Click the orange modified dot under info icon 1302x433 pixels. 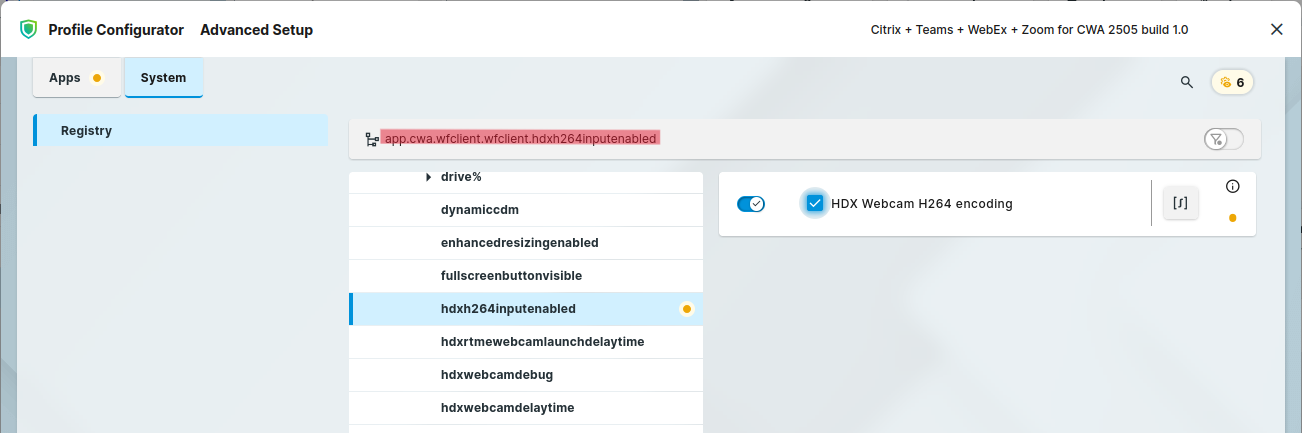(1232, 218)
